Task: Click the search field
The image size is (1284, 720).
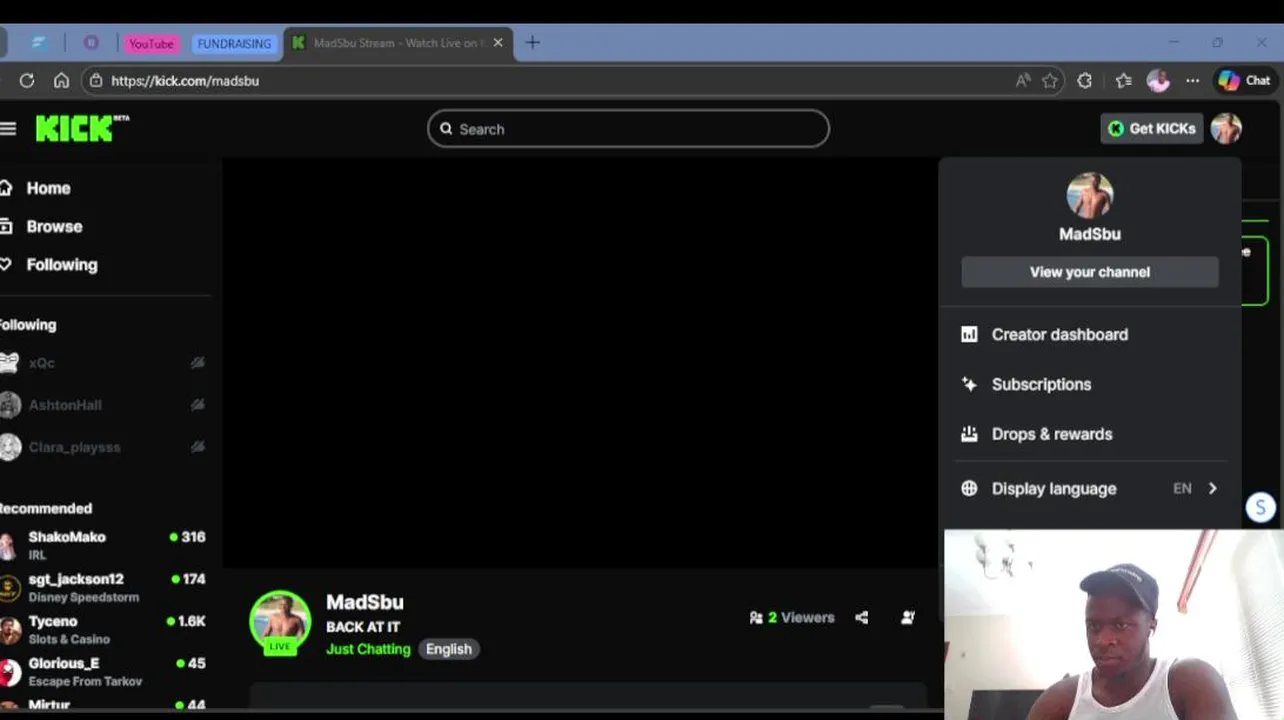Action: click(x=628, y=129)
